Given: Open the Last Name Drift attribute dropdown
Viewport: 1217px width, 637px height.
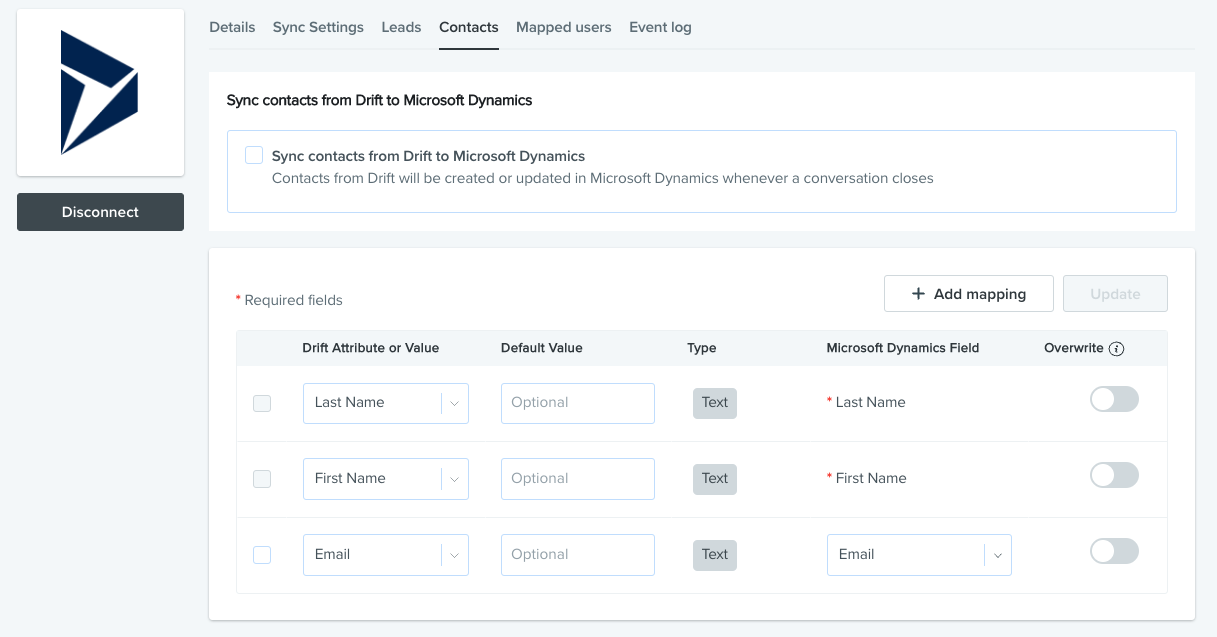Looking at the screenshot, I should click(386, 403).
